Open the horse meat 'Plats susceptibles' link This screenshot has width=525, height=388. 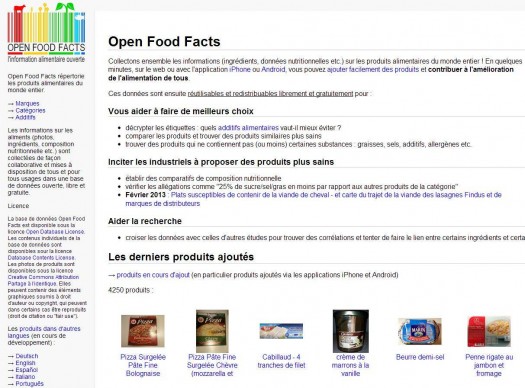click(x=313, y=199)
